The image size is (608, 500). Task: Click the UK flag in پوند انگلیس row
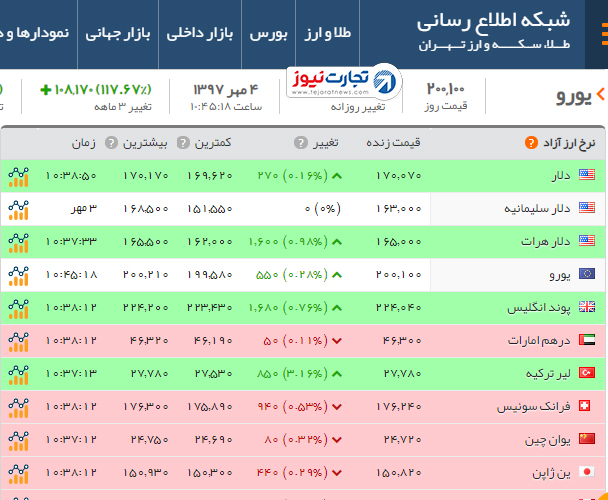(x=587, y=307)
